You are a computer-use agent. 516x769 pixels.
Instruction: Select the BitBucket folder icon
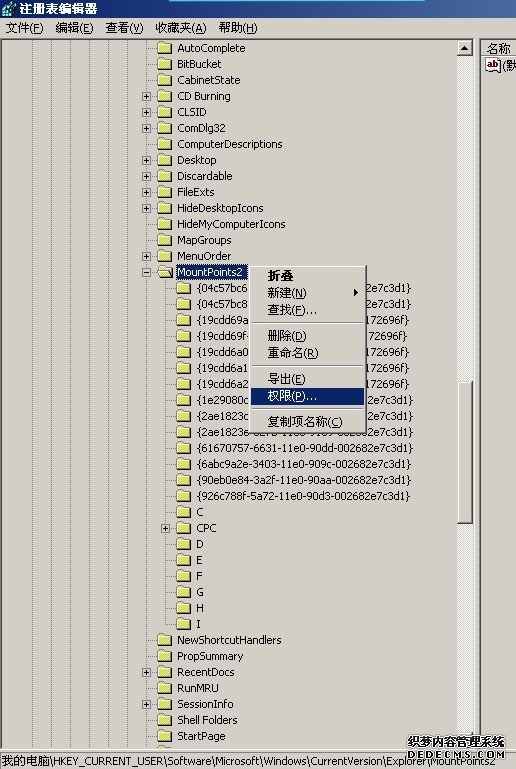tap(164, 64)
